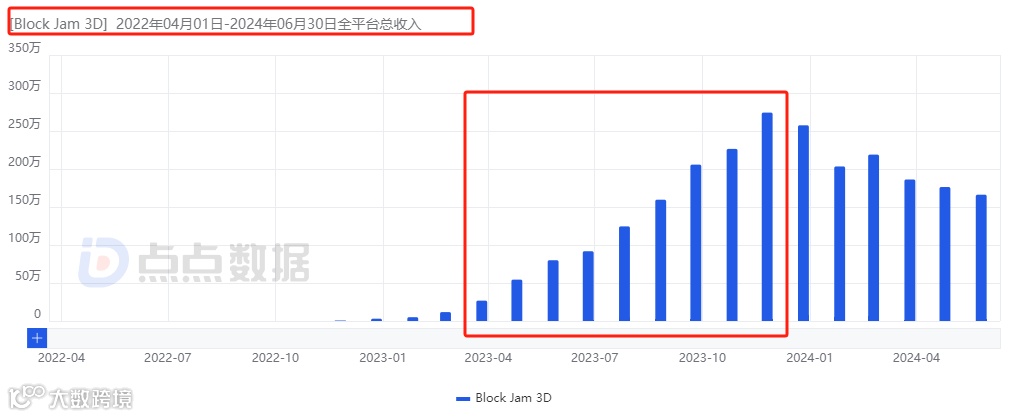
Task: Click the 200万 y-axis label
Action: coord(24,162)
